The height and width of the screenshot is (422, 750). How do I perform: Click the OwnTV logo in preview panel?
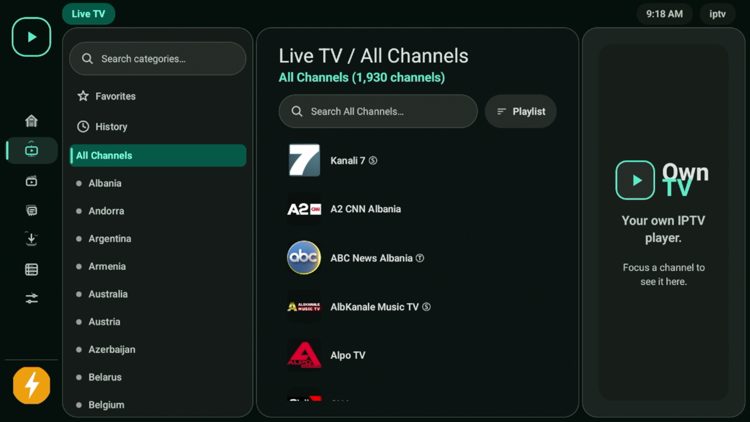tap(662, 180)
